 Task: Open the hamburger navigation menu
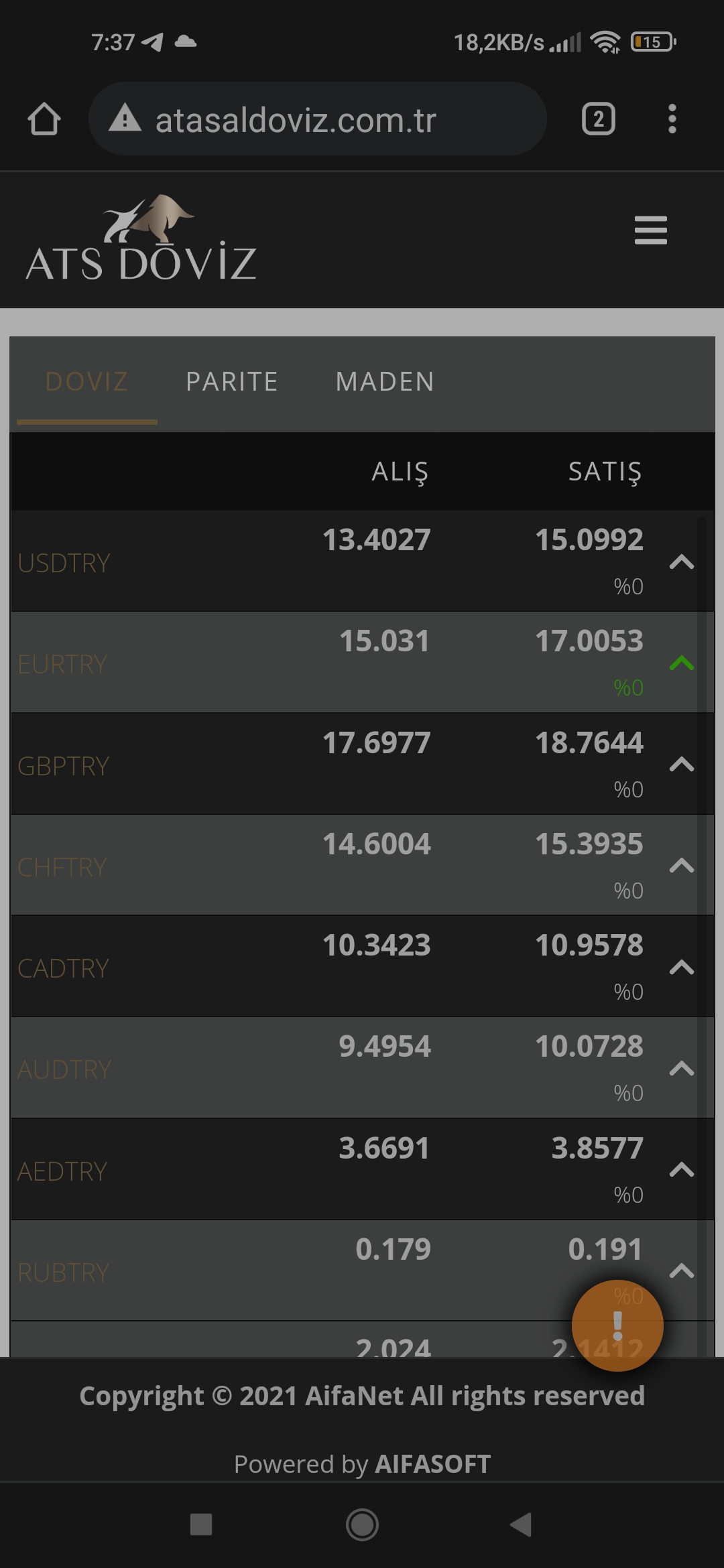coord(650,231)
